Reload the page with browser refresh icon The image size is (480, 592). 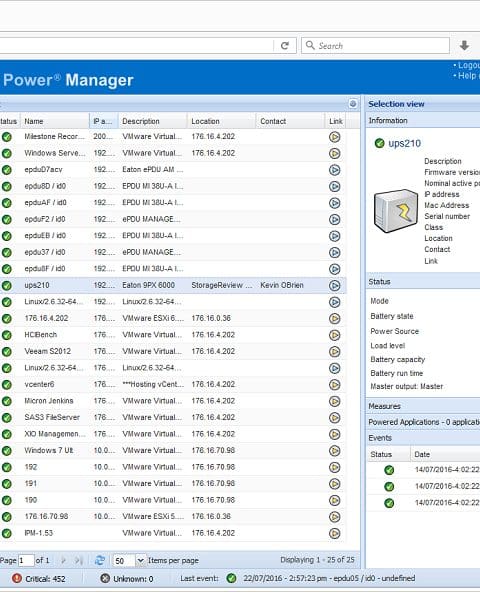285,46
